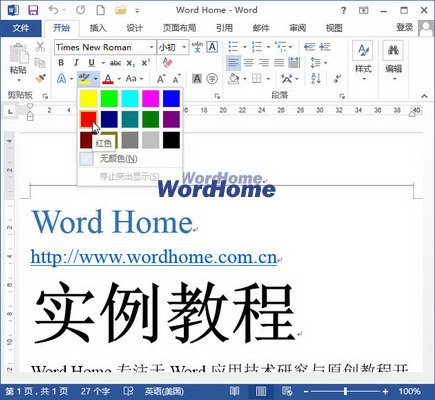435x400 pixels.
Task: Decrease paragraph indent
Action: coord(309,47)
